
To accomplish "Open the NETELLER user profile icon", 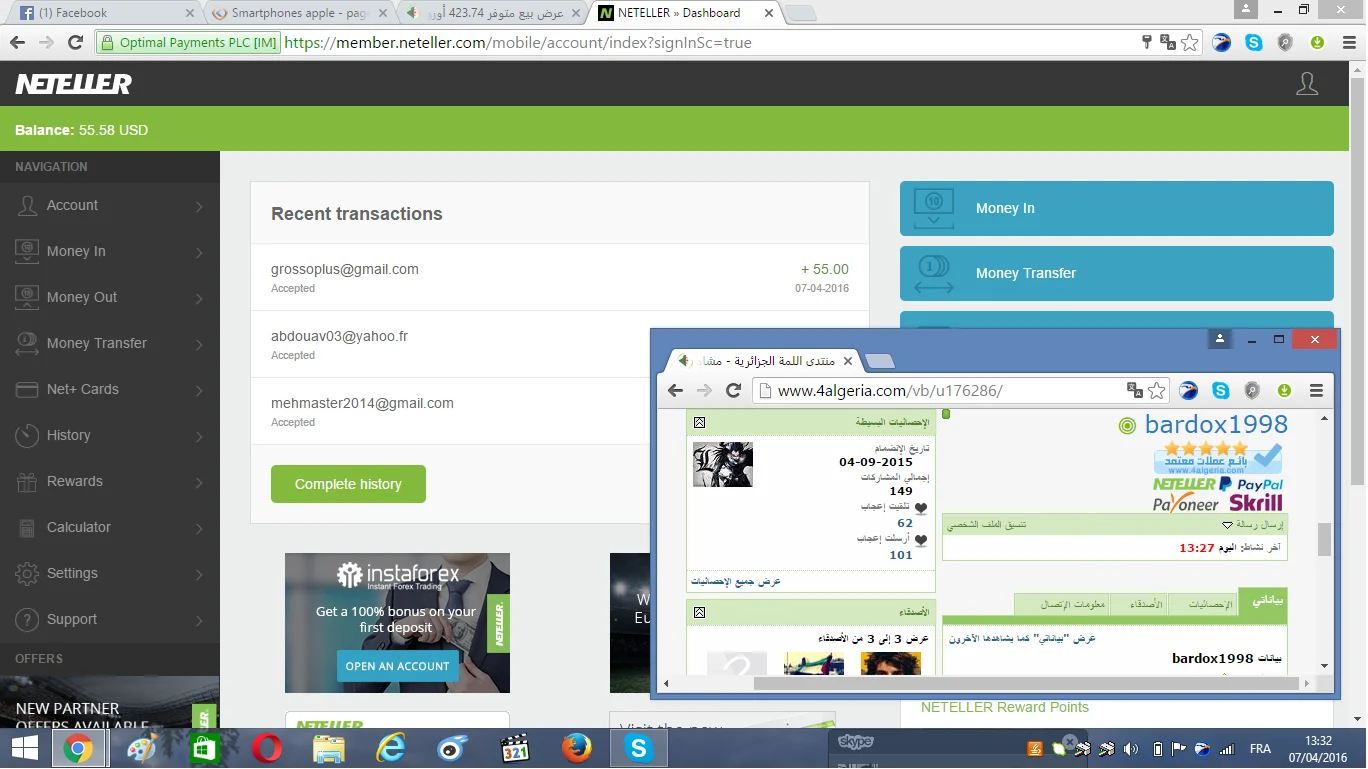I will pos(1306,84).
